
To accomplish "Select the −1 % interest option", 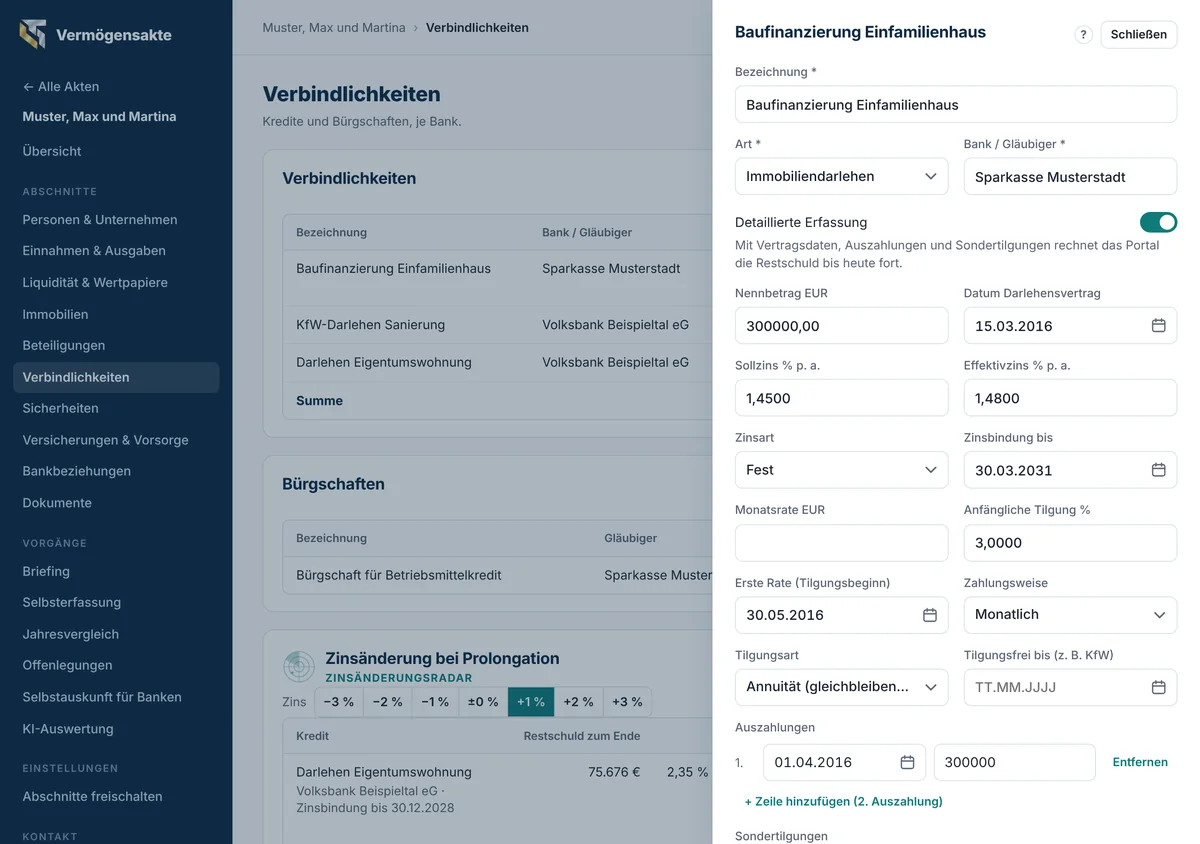I will (435, 702).
